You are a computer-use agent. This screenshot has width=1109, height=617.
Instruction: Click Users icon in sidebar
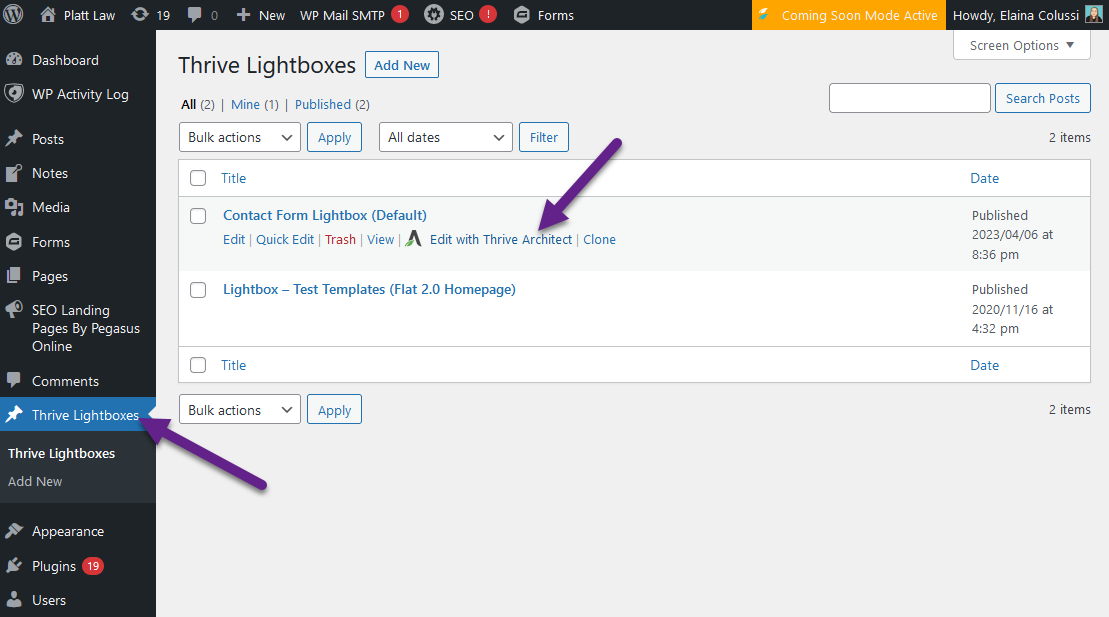14,600
